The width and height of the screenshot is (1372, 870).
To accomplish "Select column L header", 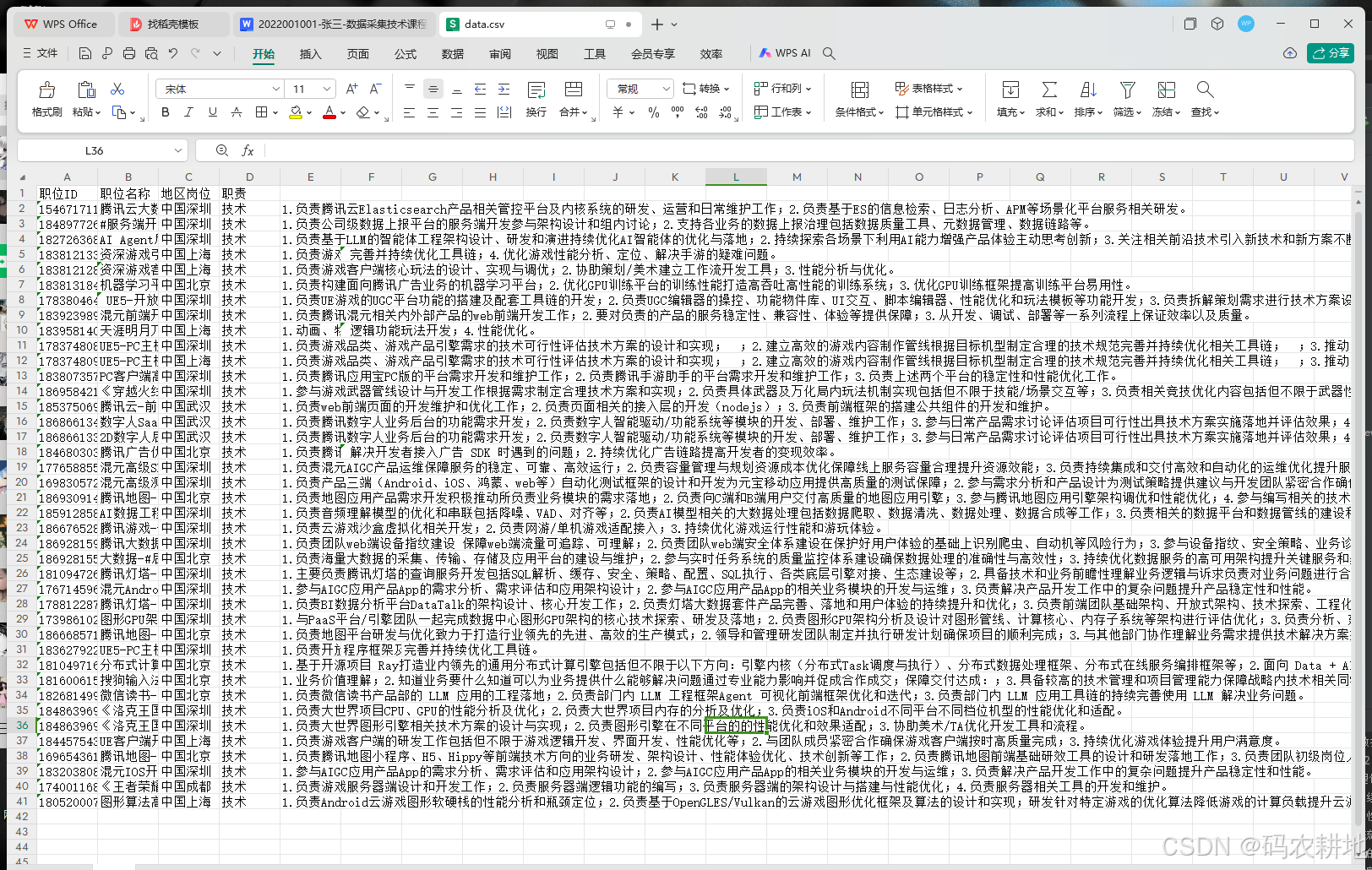I will coord(736,177).
